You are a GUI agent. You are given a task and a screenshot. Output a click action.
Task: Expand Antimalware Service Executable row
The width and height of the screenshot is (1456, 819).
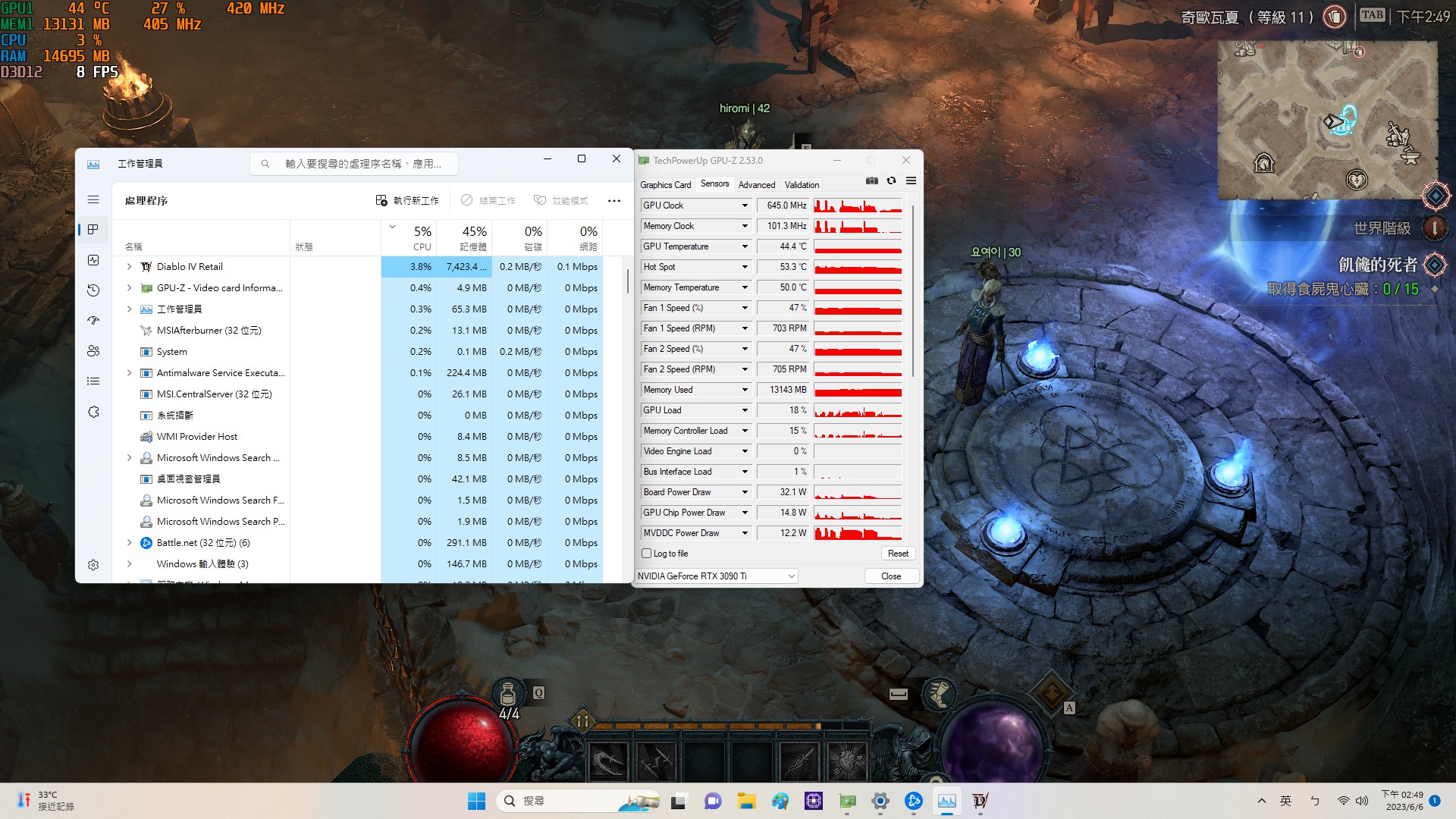129,373
